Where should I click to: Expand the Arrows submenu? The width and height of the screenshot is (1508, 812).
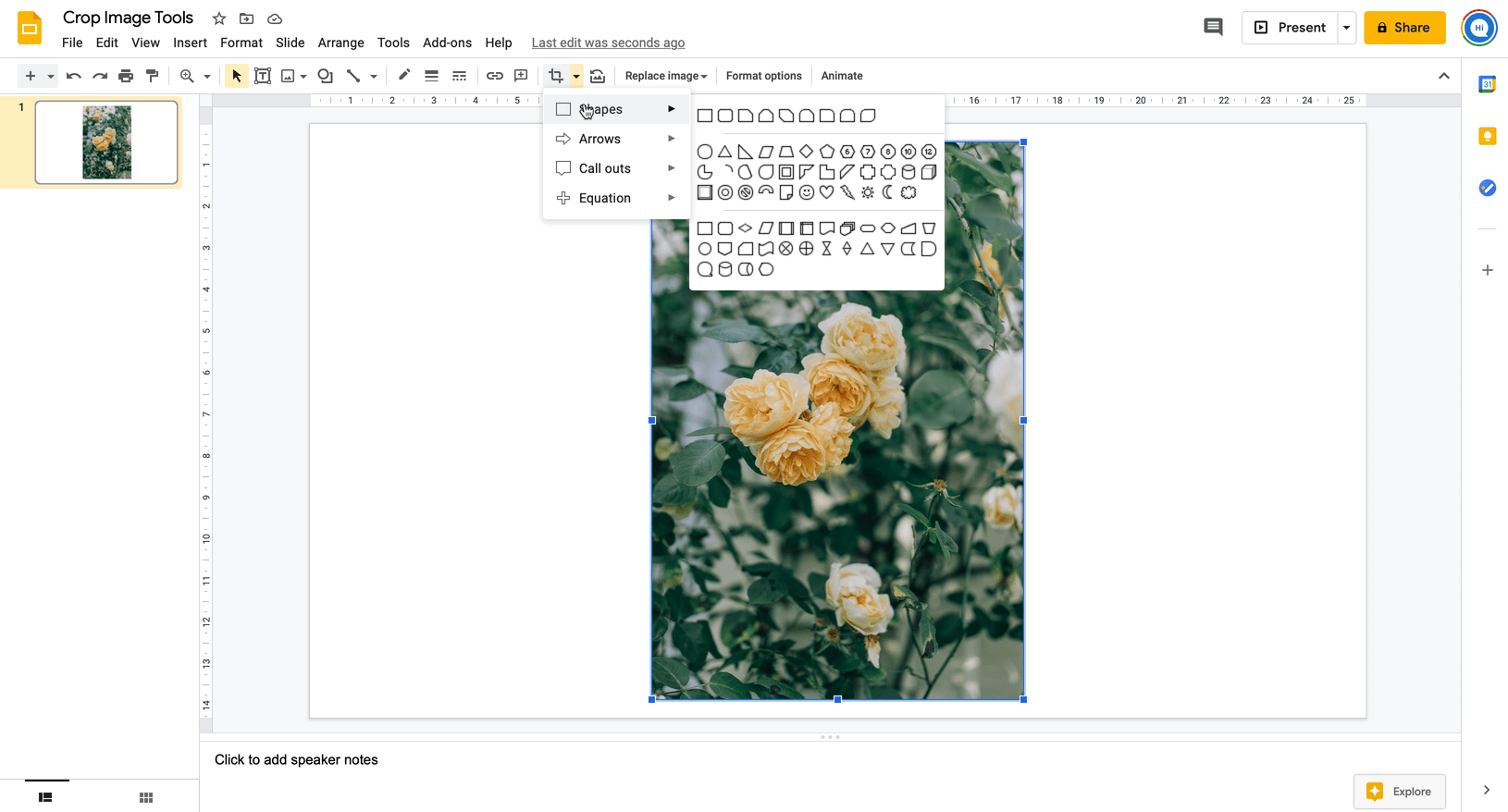click(616, 139)
